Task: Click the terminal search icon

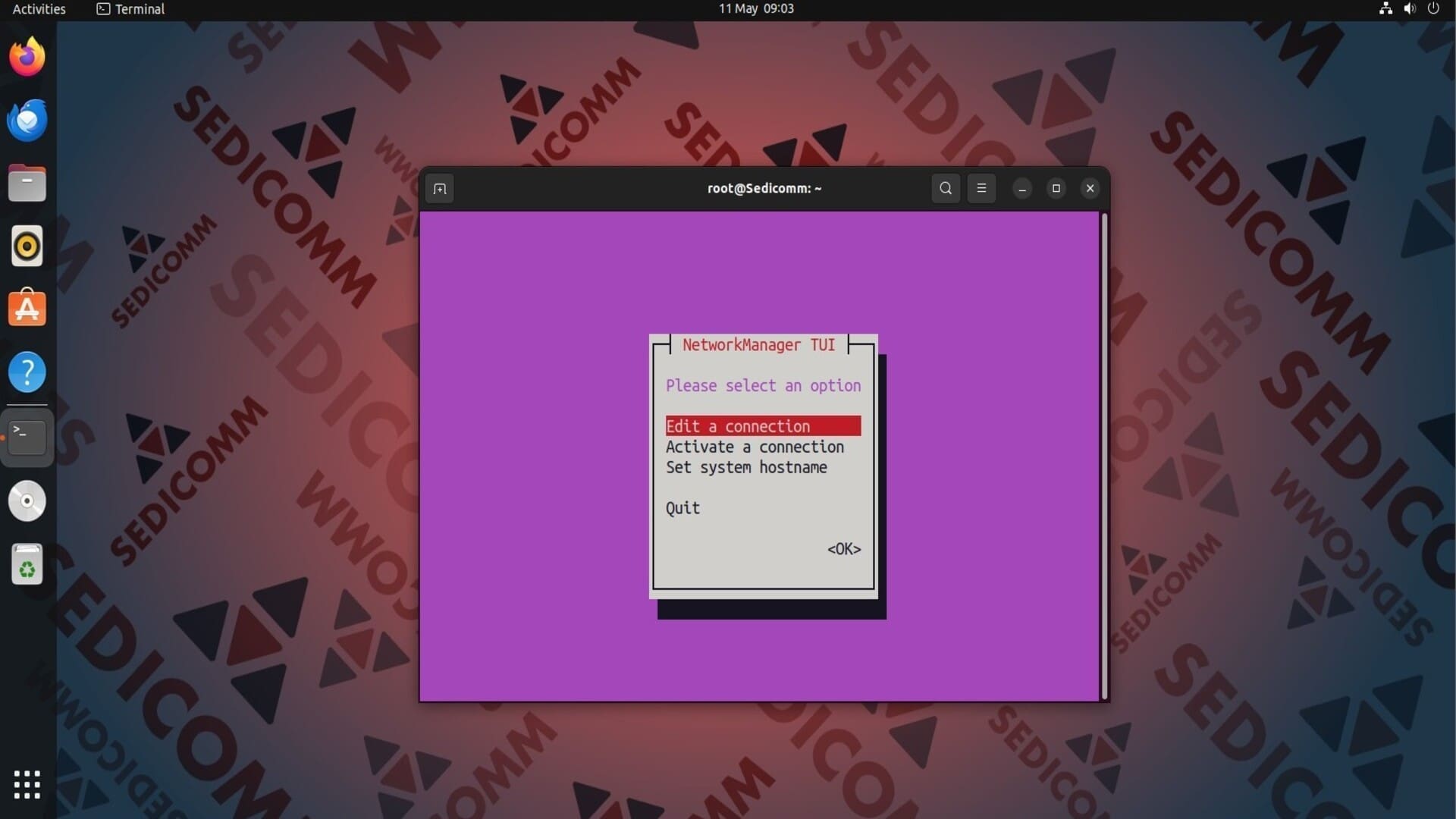Action: [x=946, y=188]
